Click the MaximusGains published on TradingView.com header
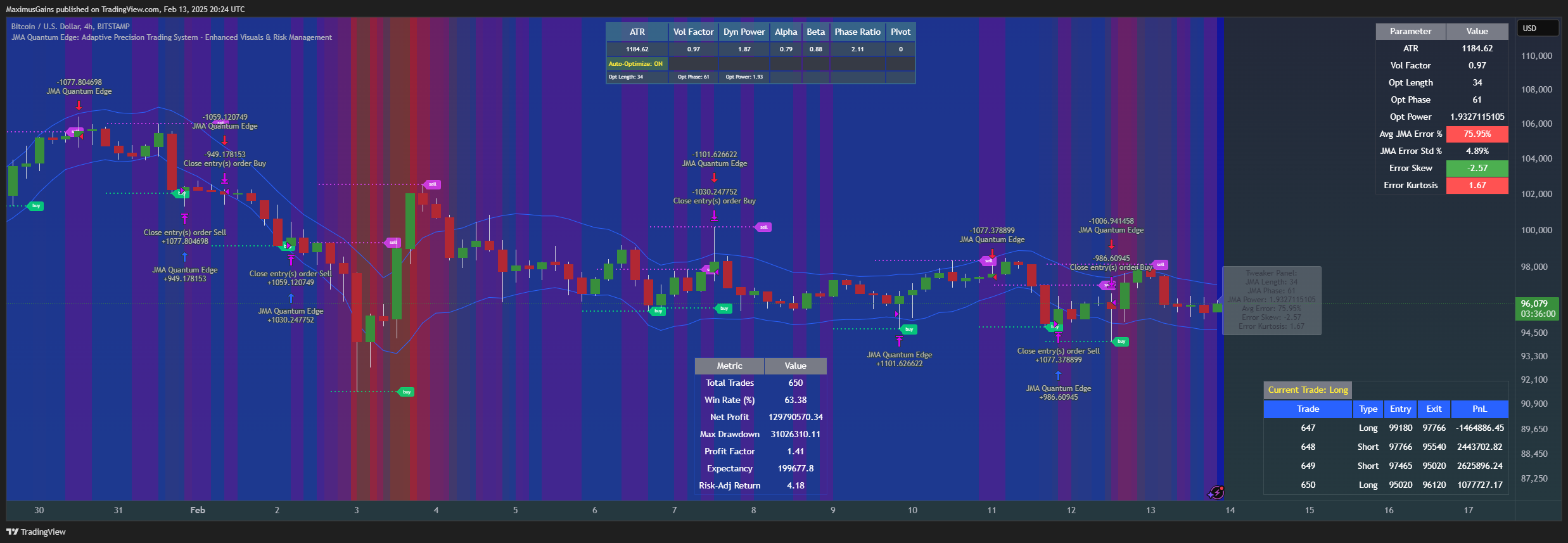This screenshot has height=543, width=1568. [x=125, y=10]
